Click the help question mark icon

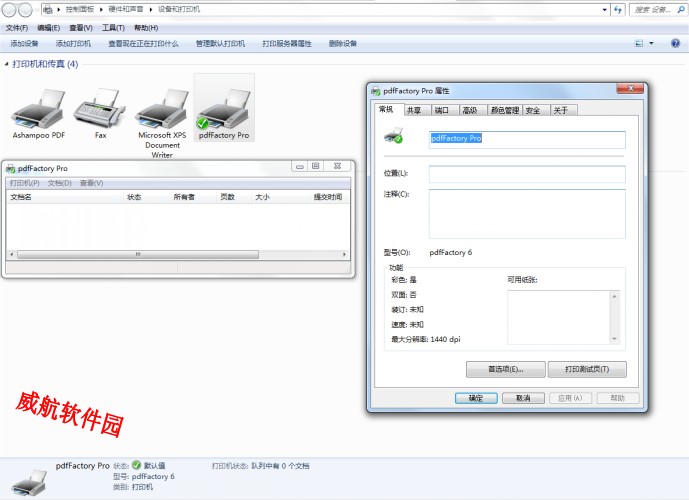coord(677,44)
